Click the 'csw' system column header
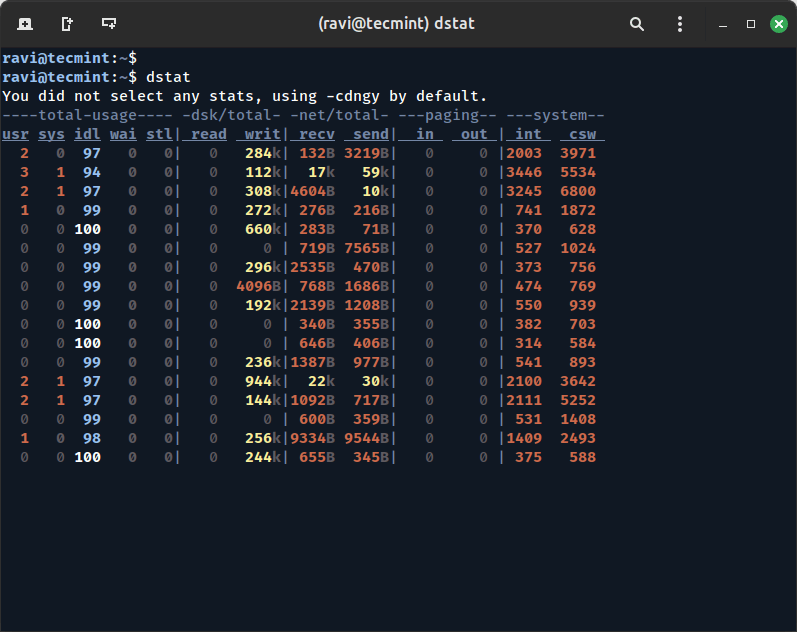Viewport: 797px width, 632px height. (x=581, y=134)
